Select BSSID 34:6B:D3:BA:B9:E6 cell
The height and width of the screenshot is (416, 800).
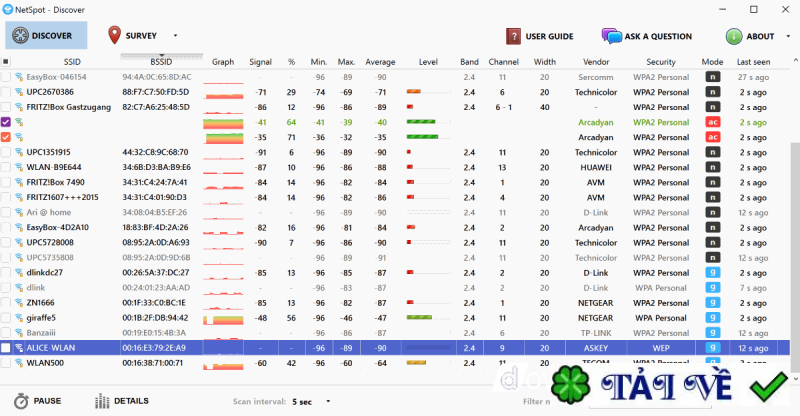tap(157, 167)
